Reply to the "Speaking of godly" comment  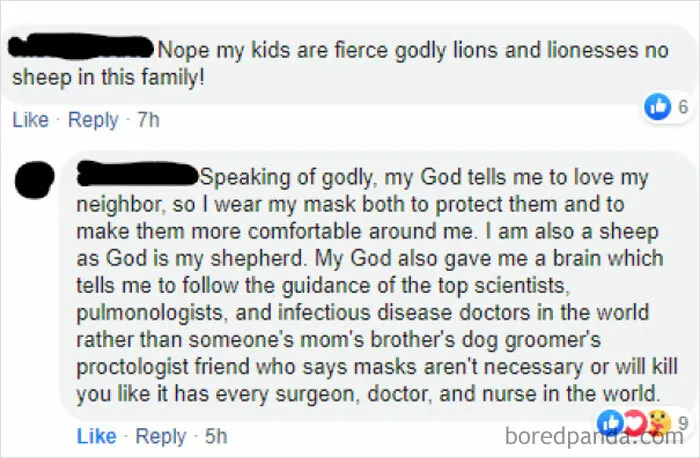pyautogui.click(x=161, y=436)
